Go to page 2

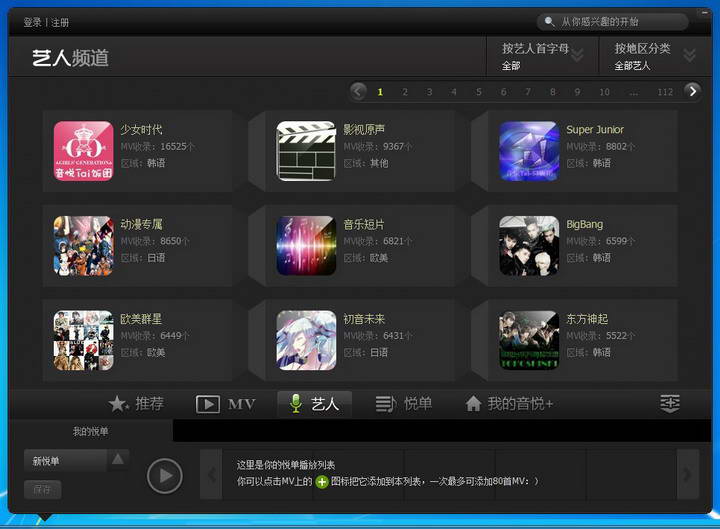point(405,92)
